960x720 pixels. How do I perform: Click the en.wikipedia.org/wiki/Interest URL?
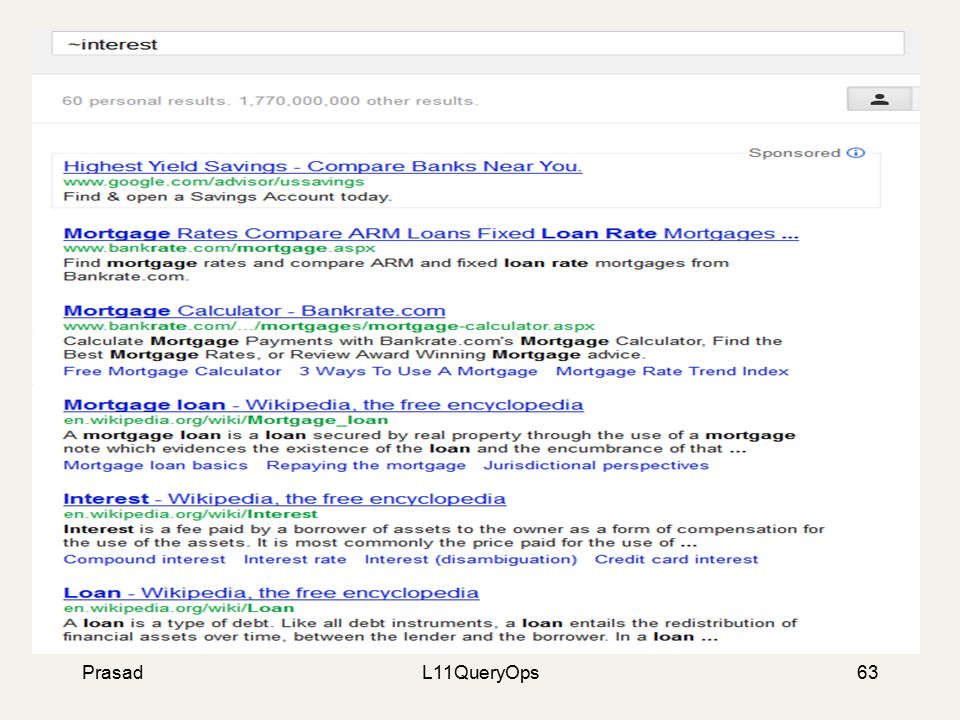pos(190,514)
